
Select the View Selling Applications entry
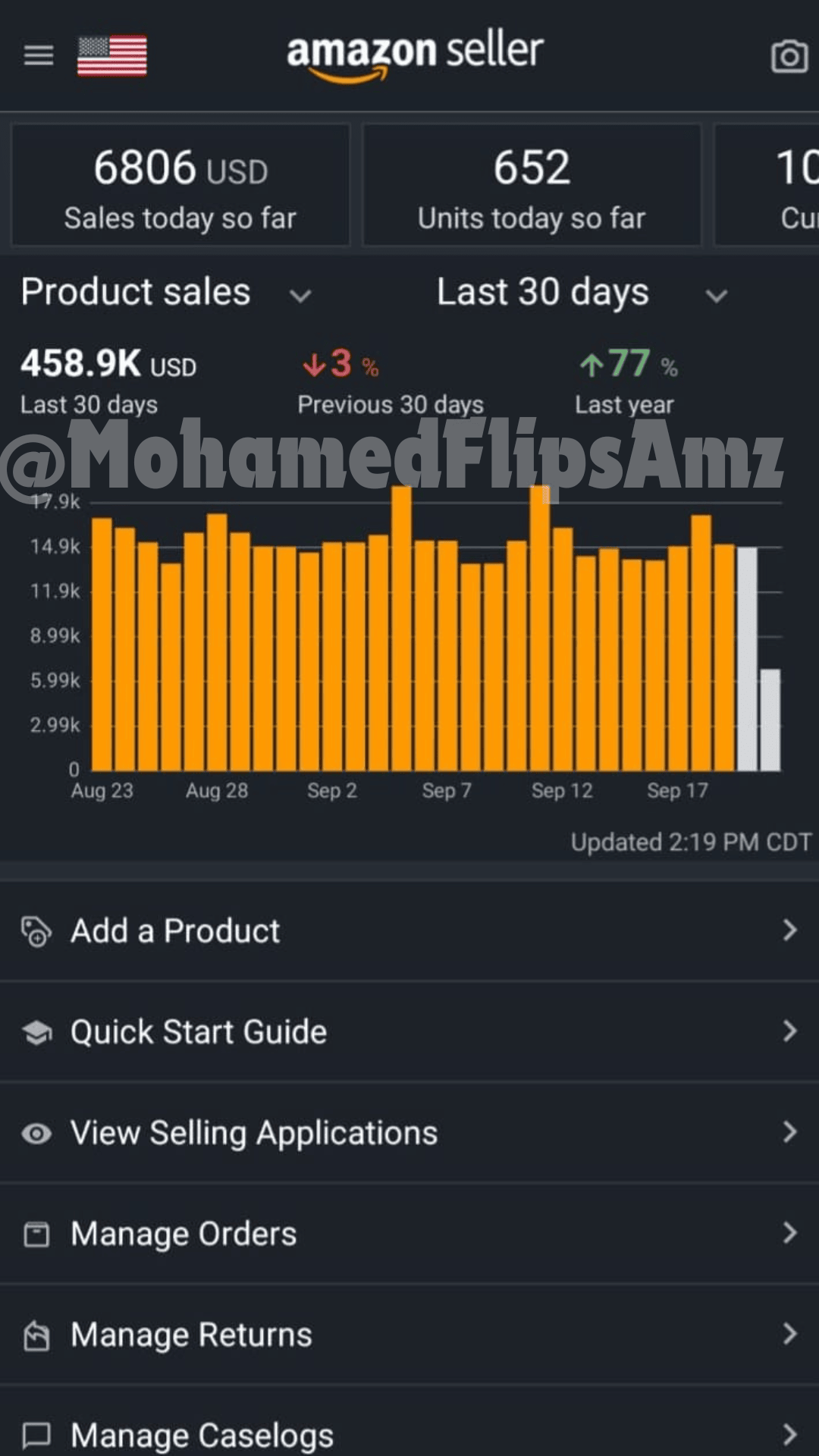point(409,1133)
